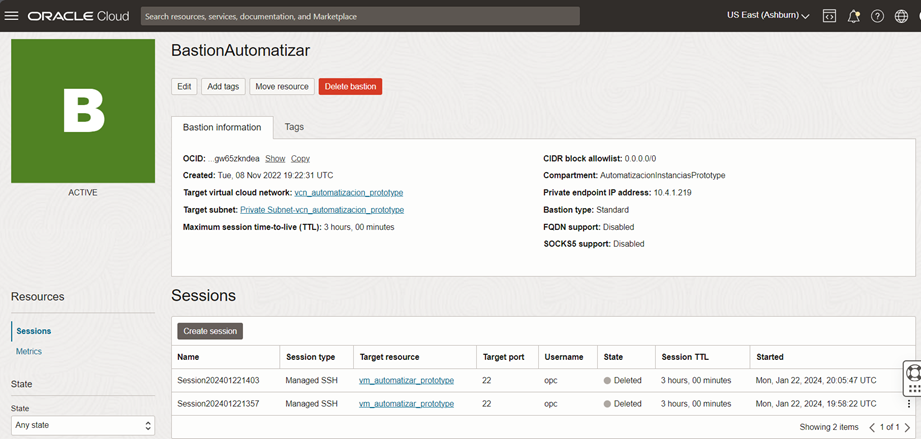This screenshot has width=921, height=439.
Task: Select the Bastion information tab
Action: pos(222,127)
